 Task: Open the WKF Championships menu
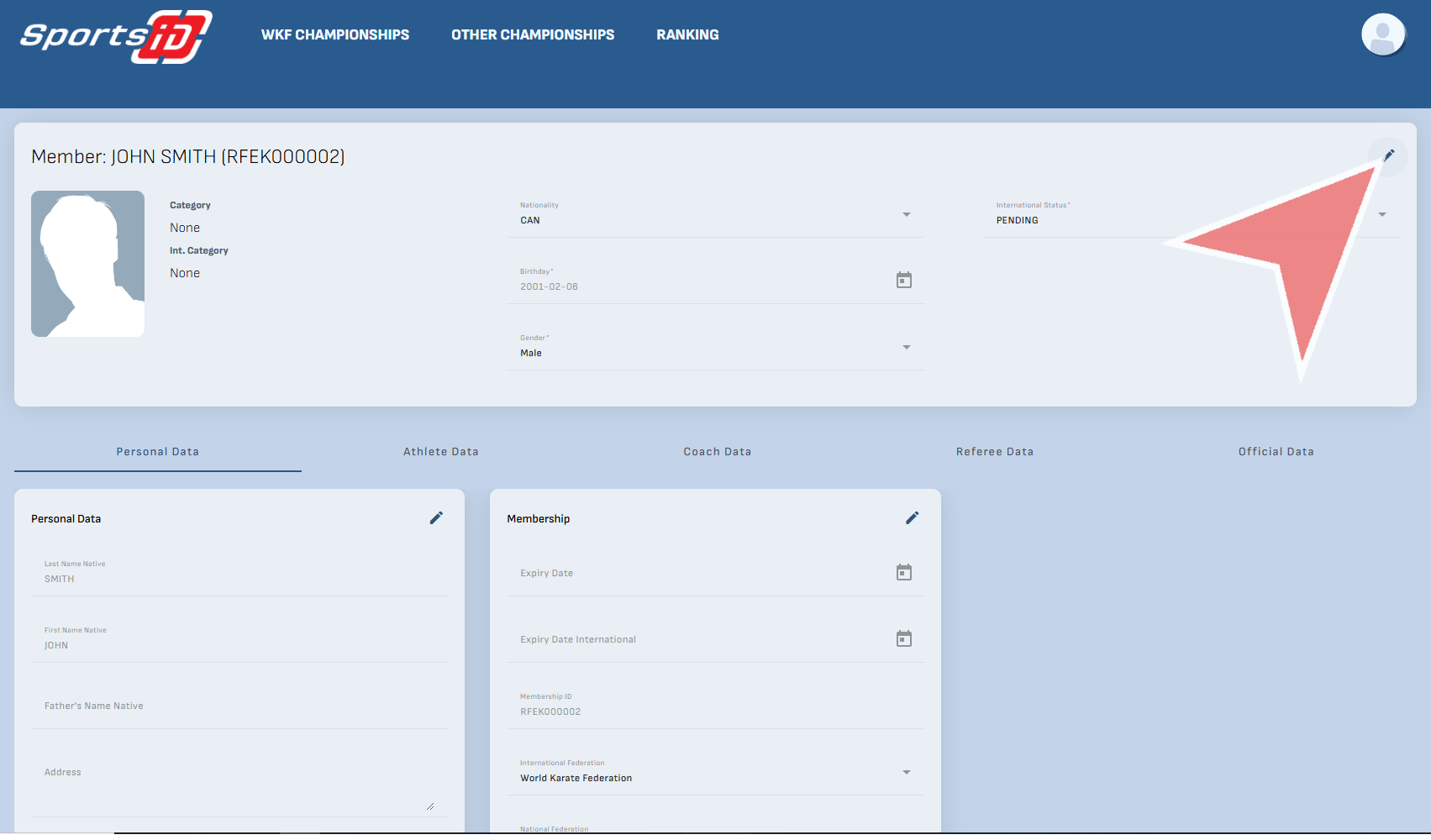point(335,35)
